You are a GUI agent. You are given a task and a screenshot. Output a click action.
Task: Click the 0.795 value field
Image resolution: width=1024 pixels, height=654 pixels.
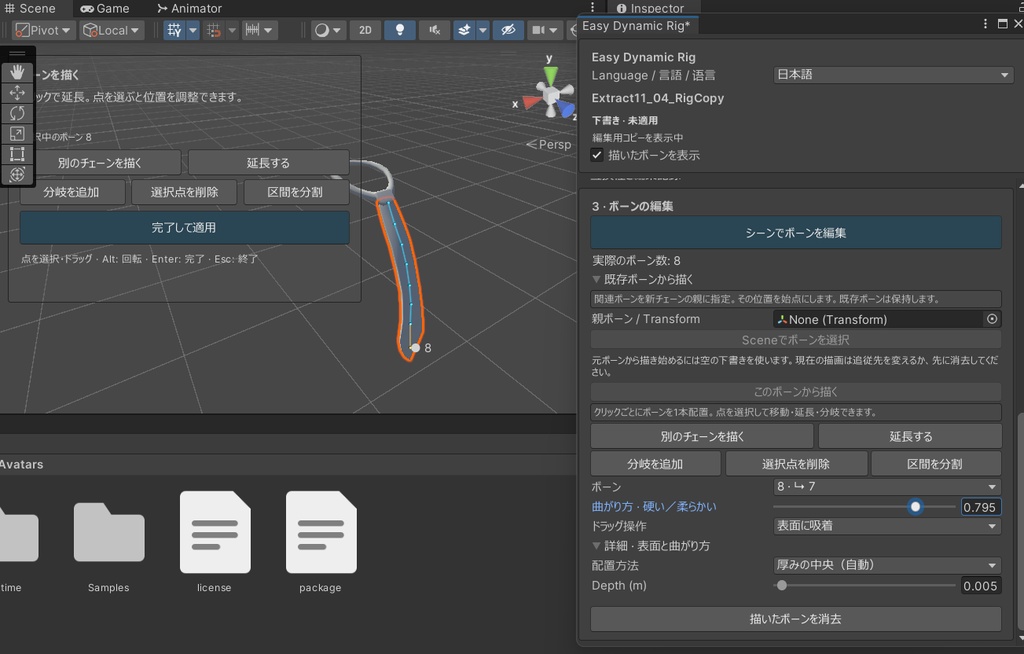[981, 507]
